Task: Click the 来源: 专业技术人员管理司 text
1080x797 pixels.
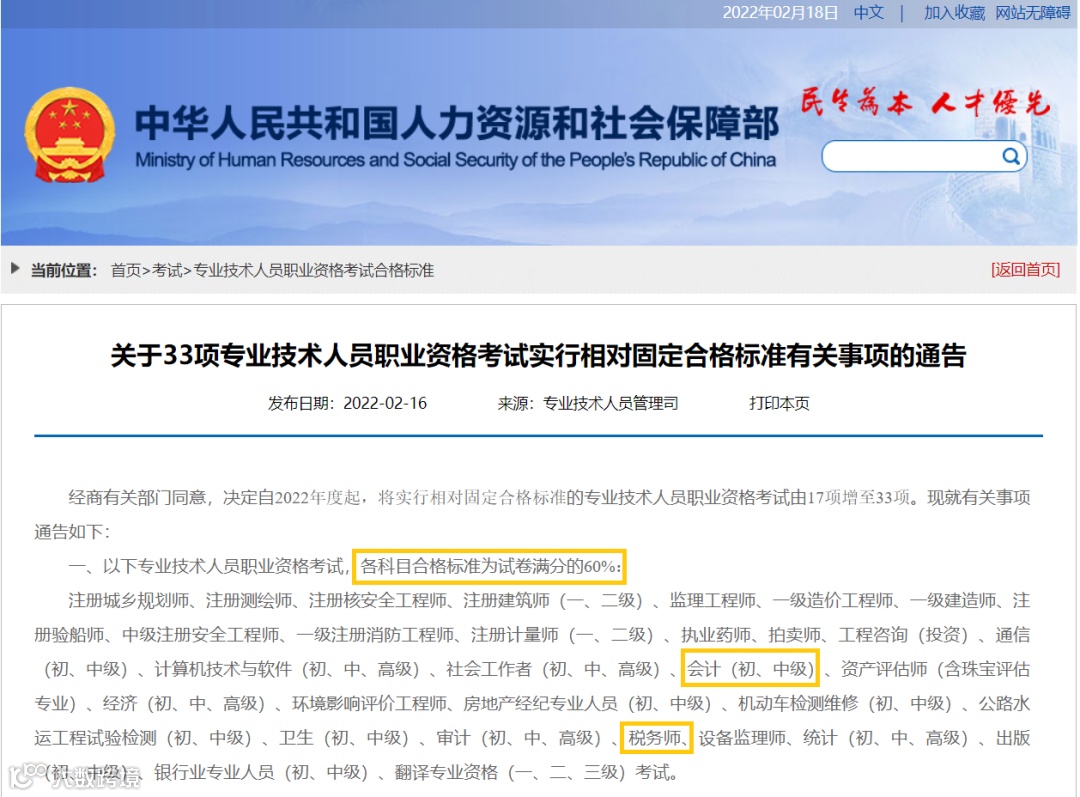Action: click(588, 403)
